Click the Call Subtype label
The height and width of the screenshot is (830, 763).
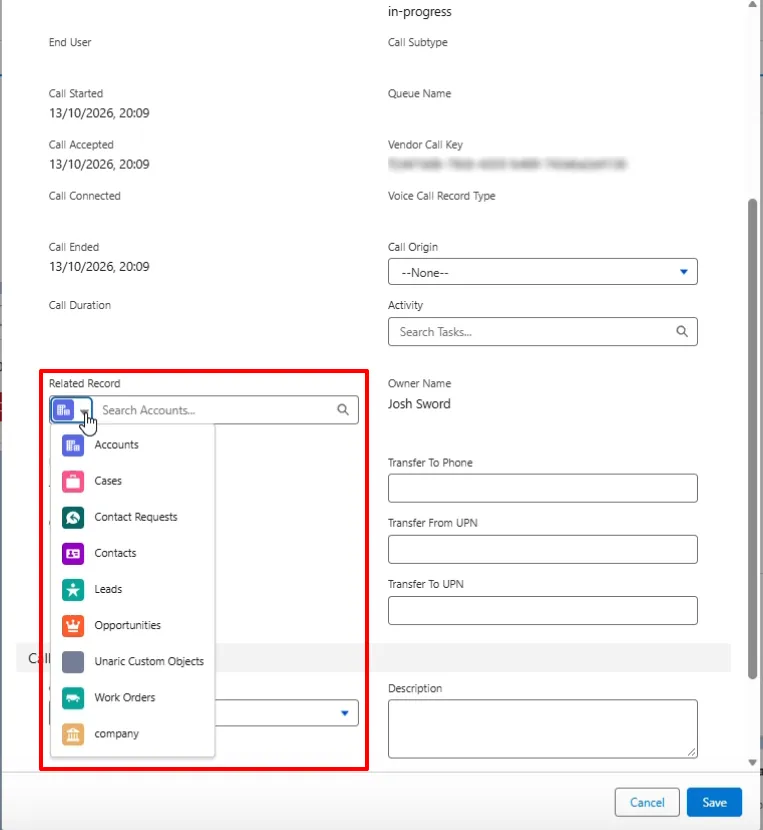tap(418, 42)
